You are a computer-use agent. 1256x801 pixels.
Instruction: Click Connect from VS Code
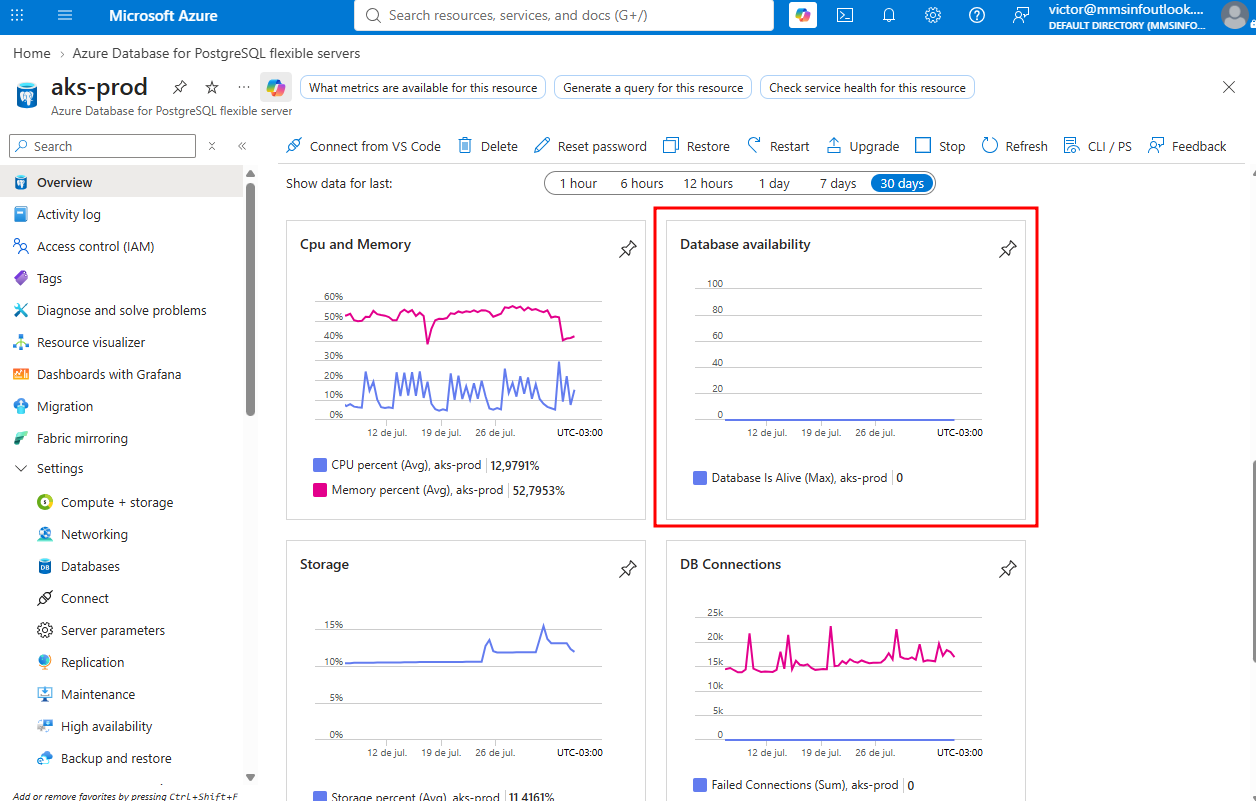point(363,146)
